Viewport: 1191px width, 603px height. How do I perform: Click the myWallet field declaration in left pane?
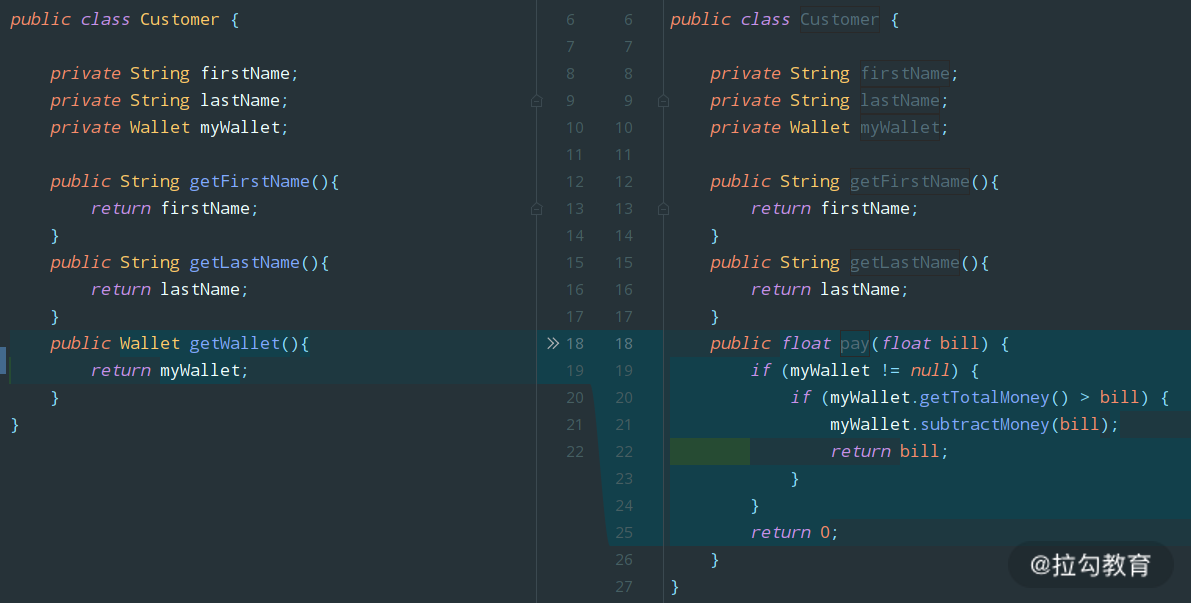(x=169, y=128)
